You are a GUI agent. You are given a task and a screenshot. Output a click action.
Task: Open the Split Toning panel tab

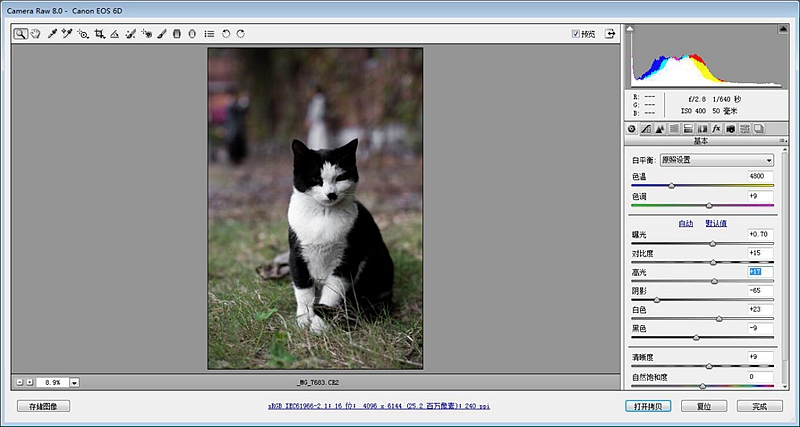pos(688,129)
